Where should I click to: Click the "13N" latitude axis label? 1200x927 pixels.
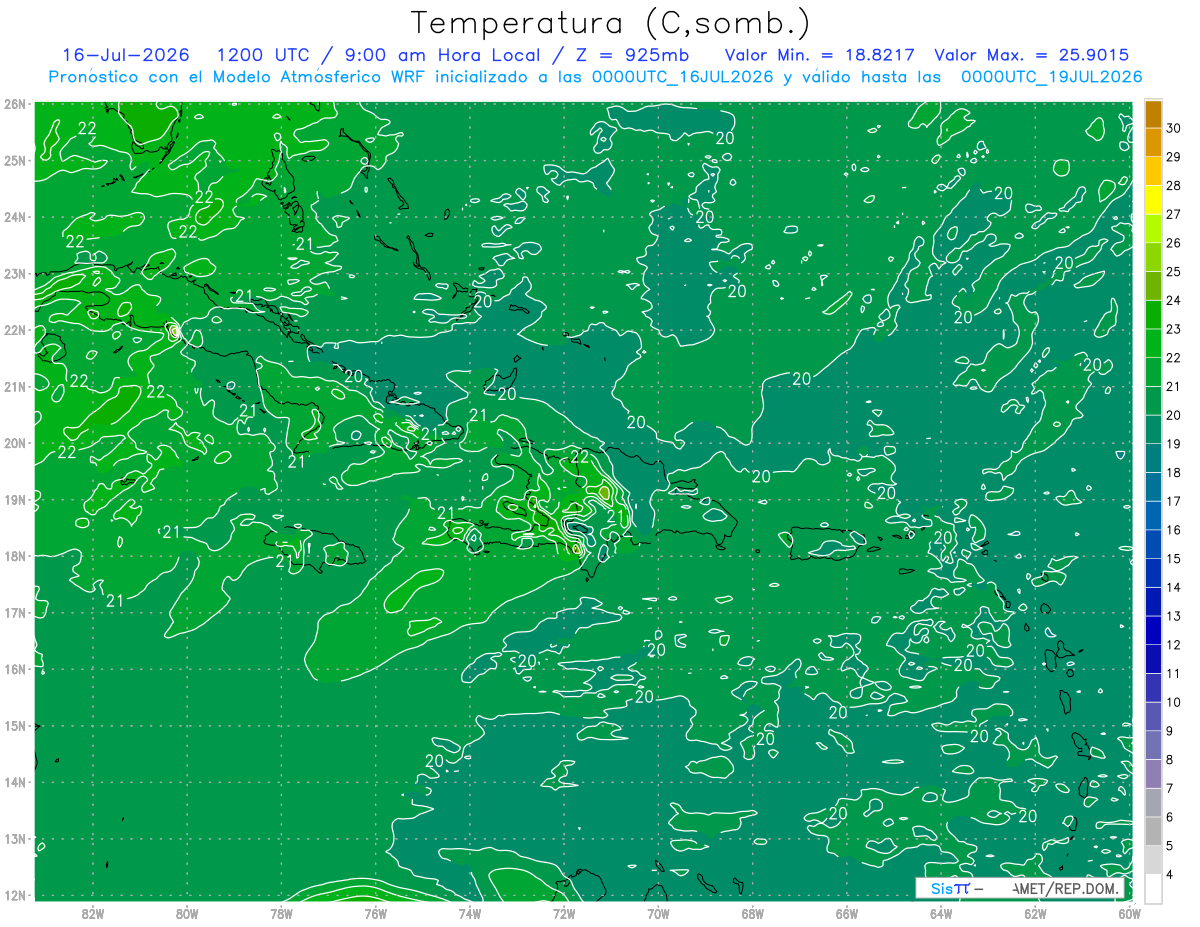tap(15, 838)
